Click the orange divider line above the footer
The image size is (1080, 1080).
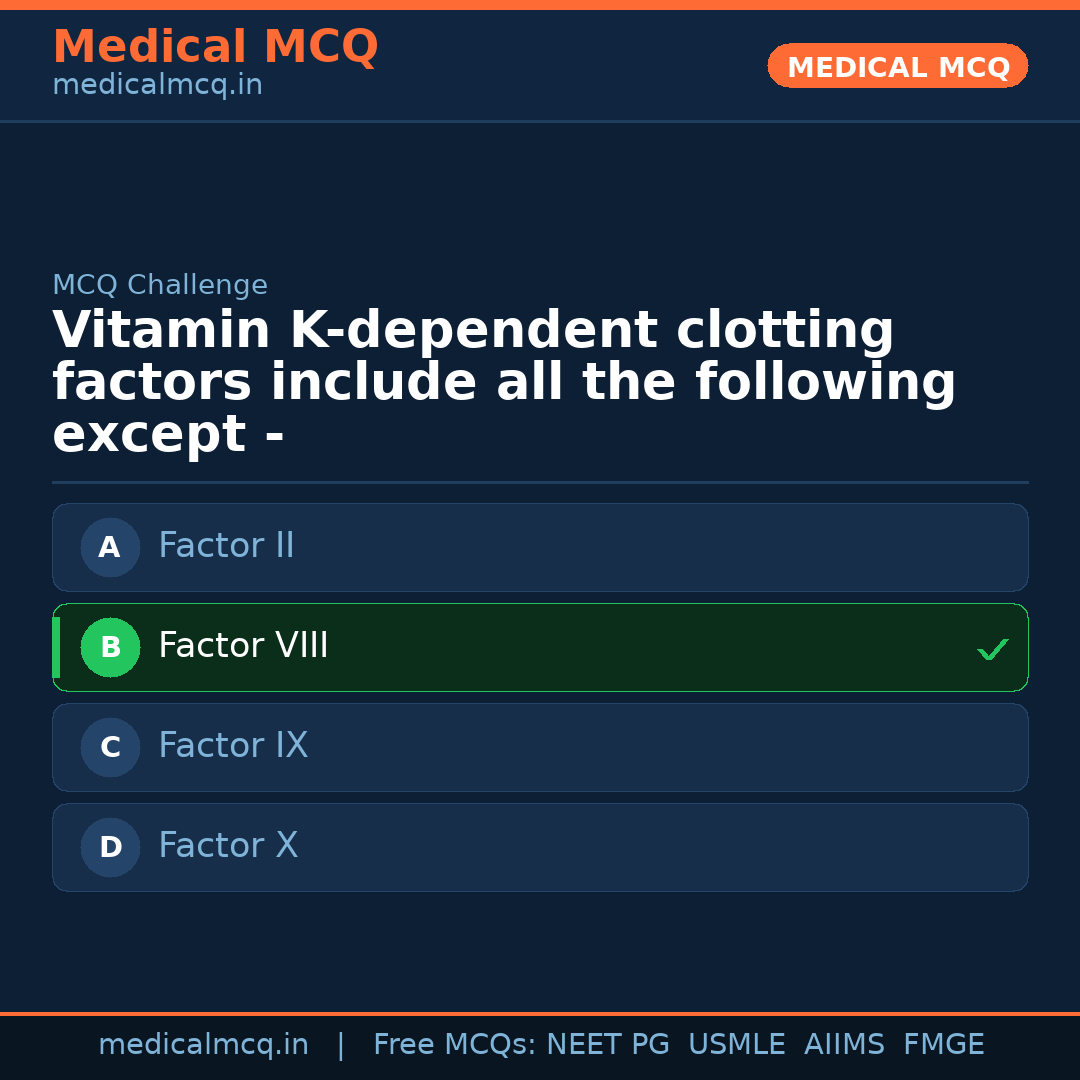pos(540,1012)
